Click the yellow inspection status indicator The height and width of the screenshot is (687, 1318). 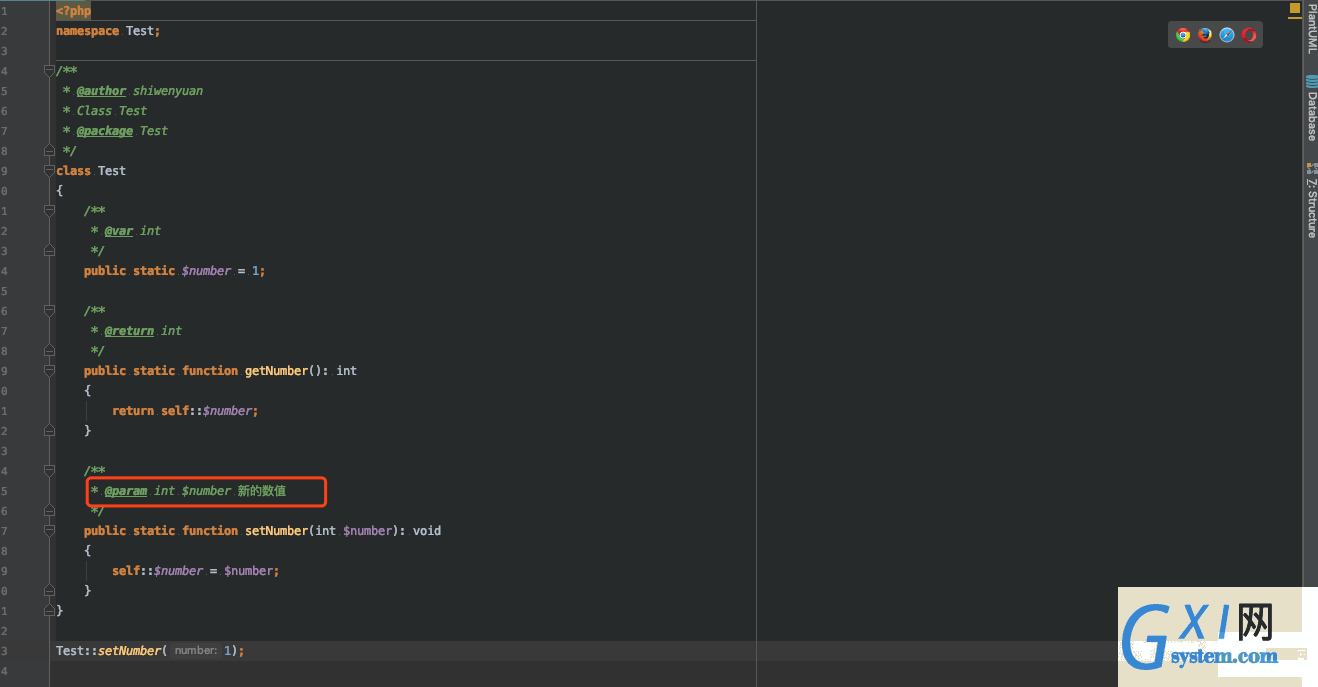tap(1295, 9)
